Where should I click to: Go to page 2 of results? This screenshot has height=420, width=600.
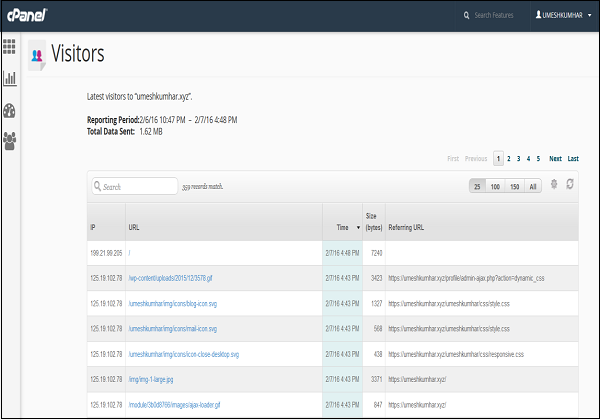point(508,158)
